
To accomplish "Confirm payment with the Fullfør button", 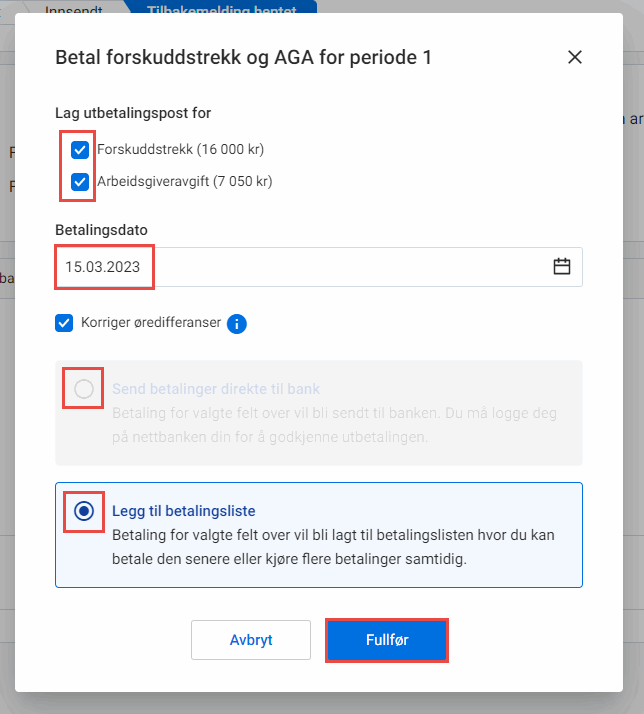I will 386,640.
